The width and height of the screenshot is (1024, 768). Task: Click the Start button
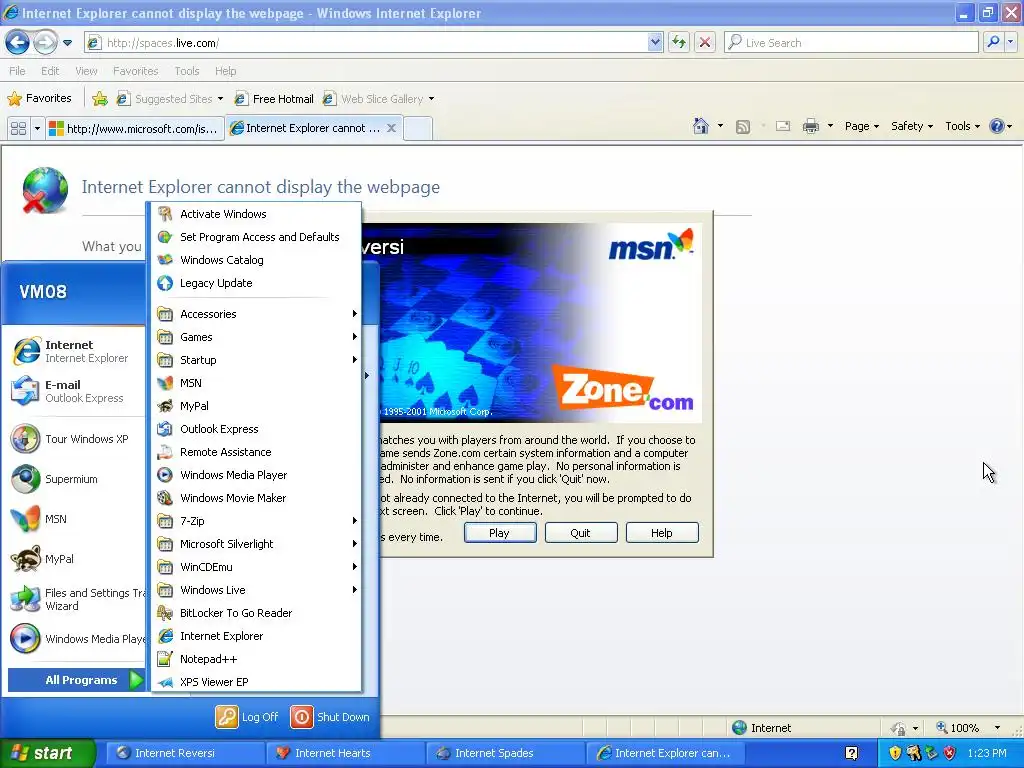point(47,753)
